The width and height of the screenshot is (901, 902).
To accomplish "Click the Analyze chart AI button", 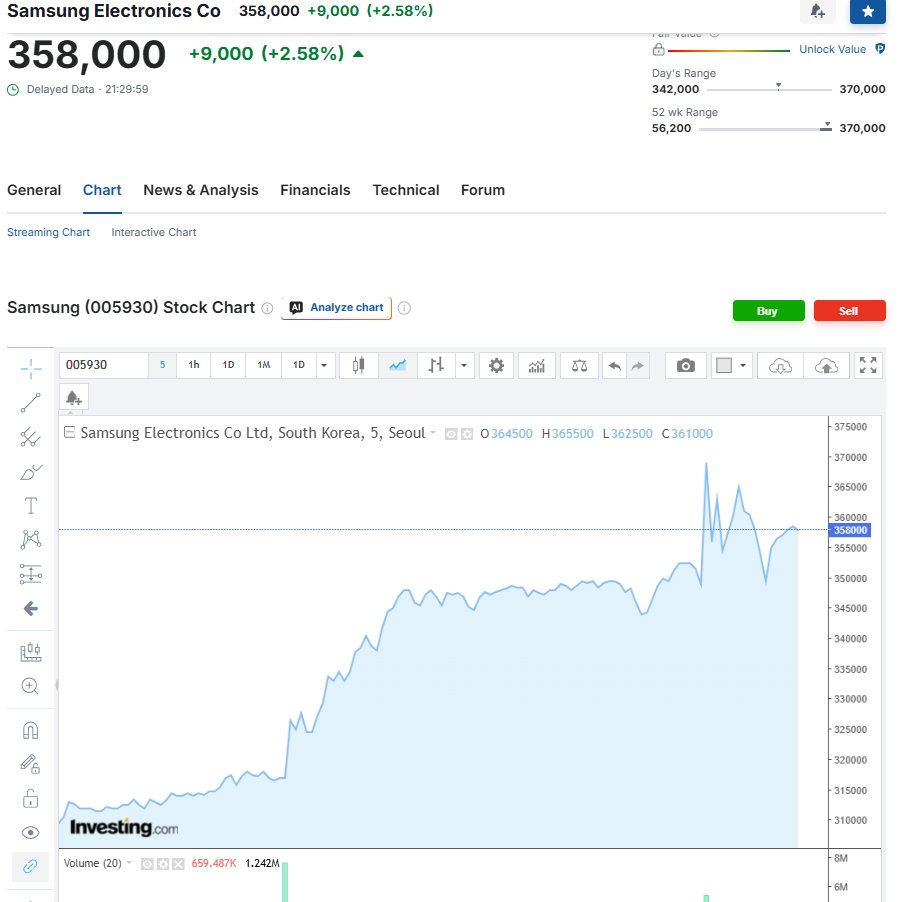I will coord(337,308).
